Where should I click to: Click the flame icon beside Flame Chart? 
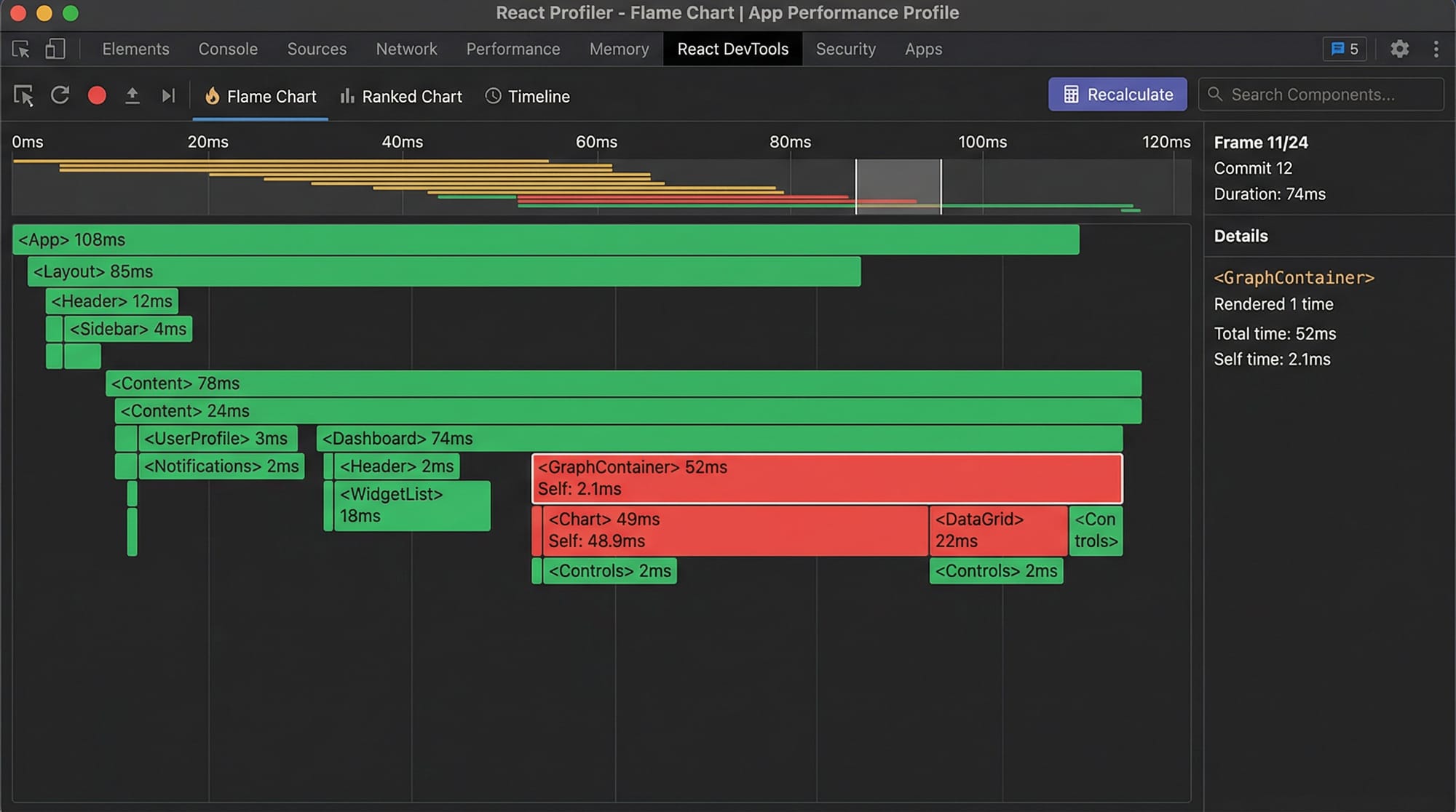pyautogui.click(x=213, y=95)
